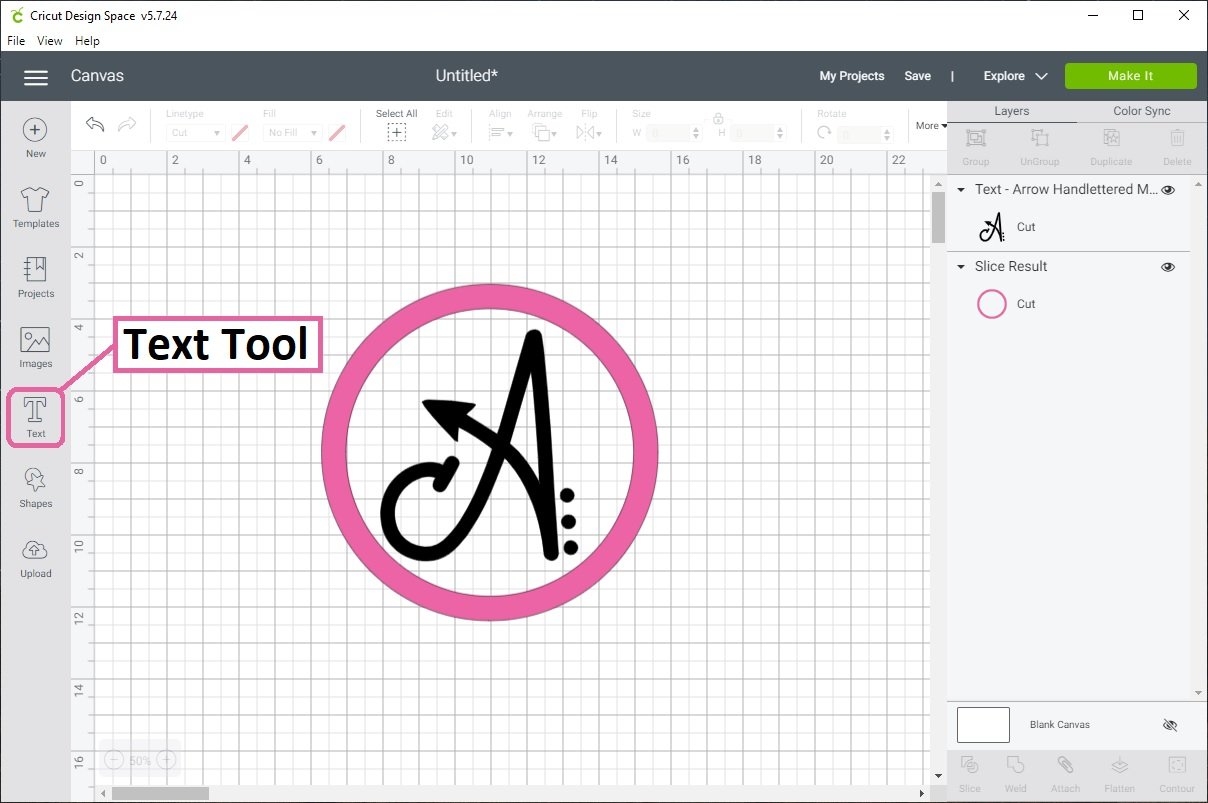Open the Help menu
The image size is (1208, 803).
click(x=88, y=41)
